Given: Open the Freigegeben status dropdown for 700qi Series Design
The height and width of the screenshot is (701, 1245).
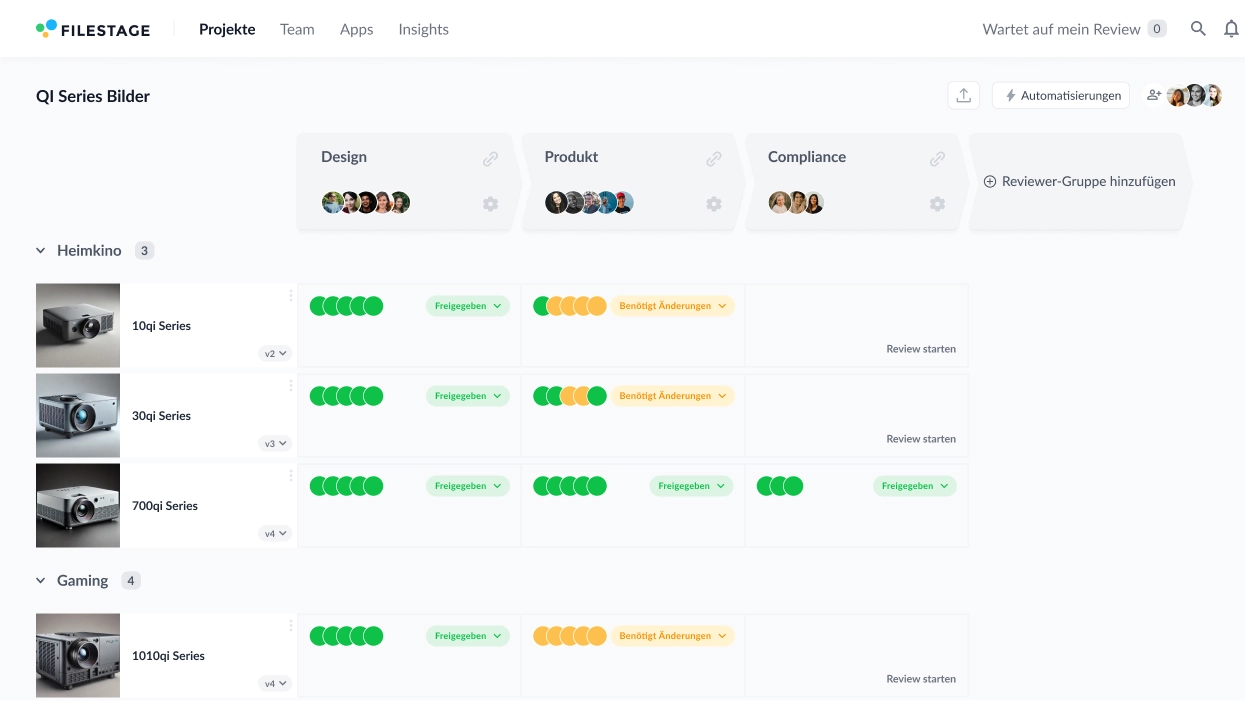Looking at the screenshot, I should (x=467, y=485).
